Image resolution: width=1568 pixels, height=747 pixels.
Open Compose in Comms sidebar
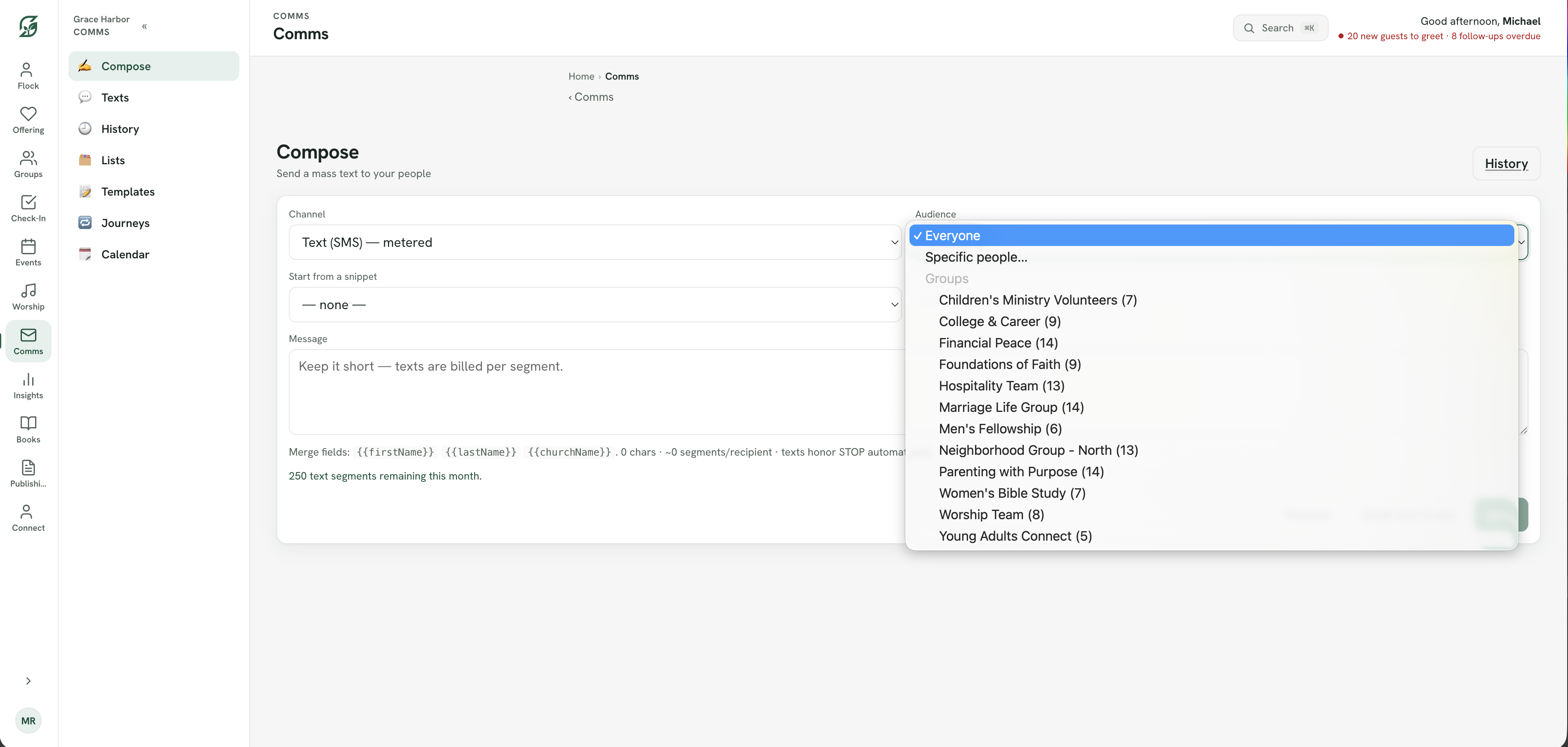coord(153,66)
